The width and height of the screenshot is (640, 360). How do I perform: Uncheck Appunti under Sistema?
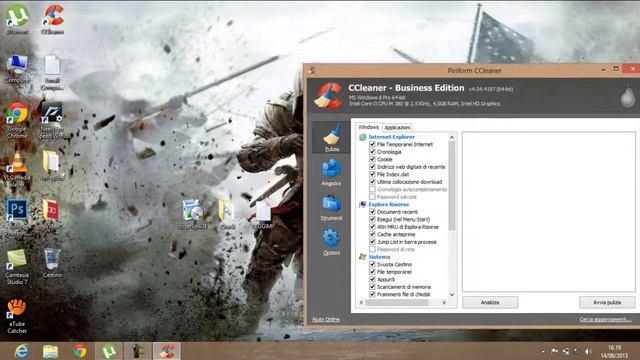pos(372,279)
